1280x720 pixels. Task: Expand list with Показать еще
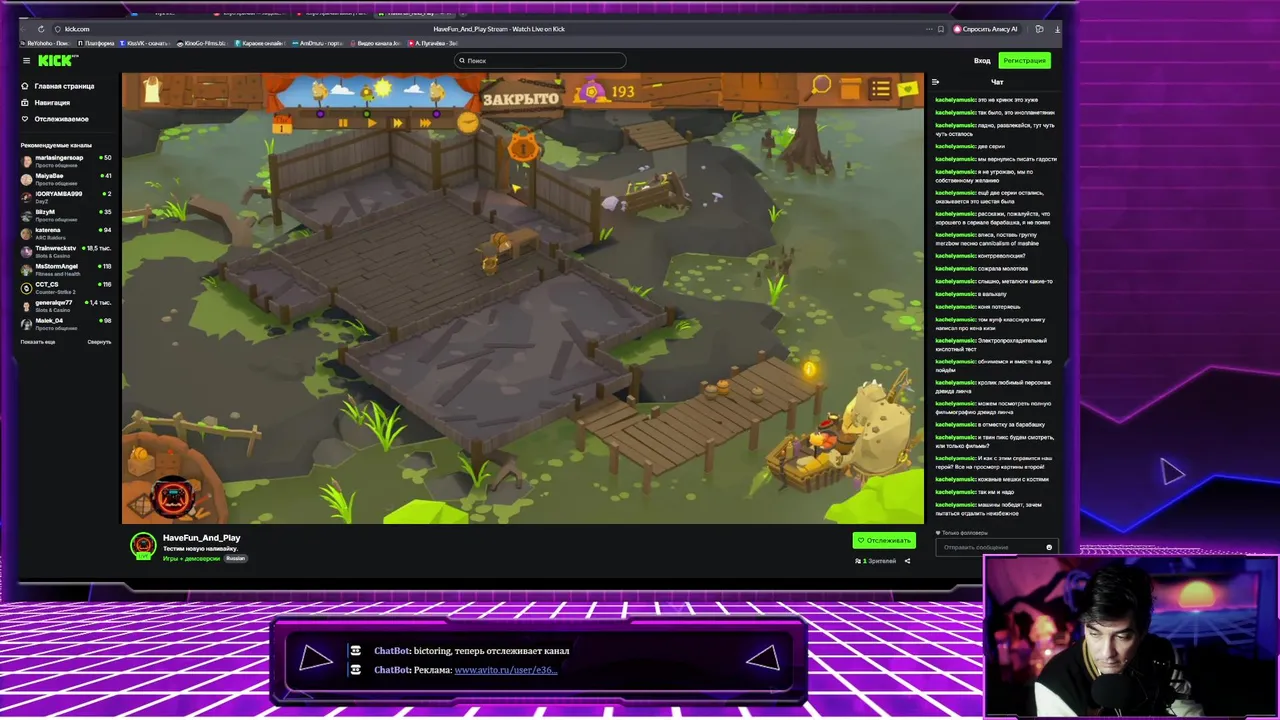tap(38, 342)
